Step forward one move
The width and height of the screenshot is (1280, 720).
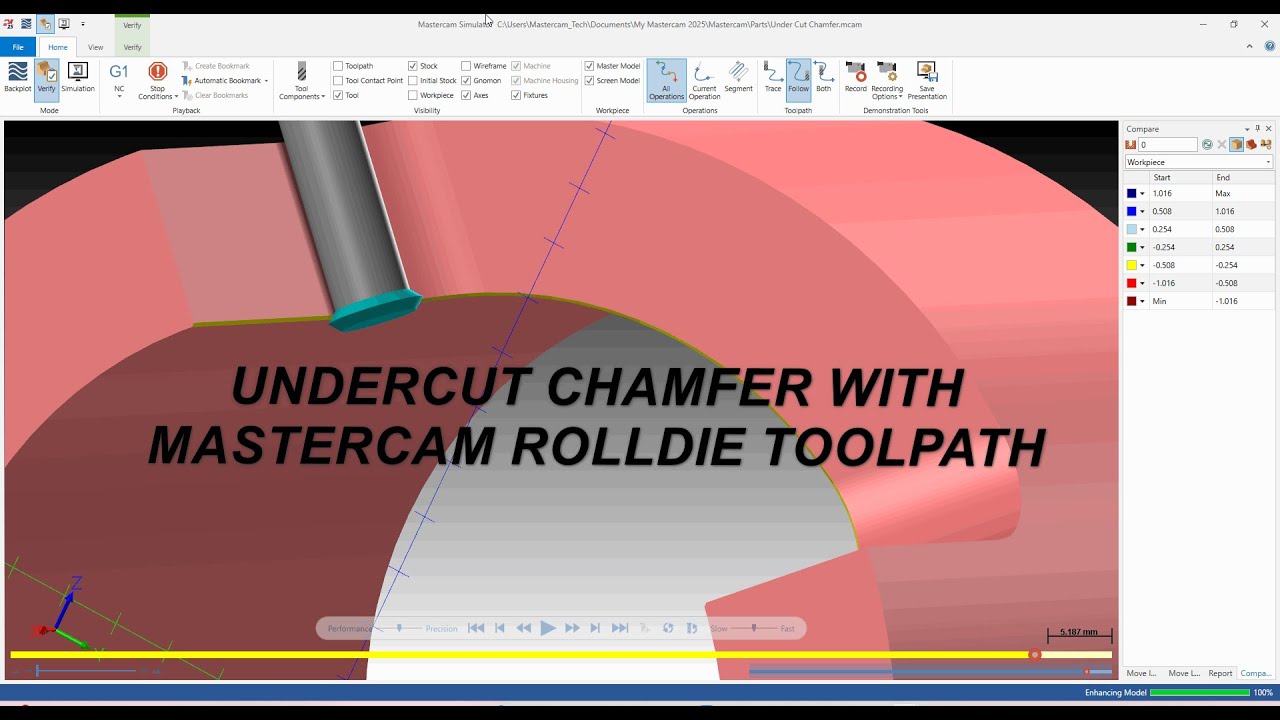(595, 628)
